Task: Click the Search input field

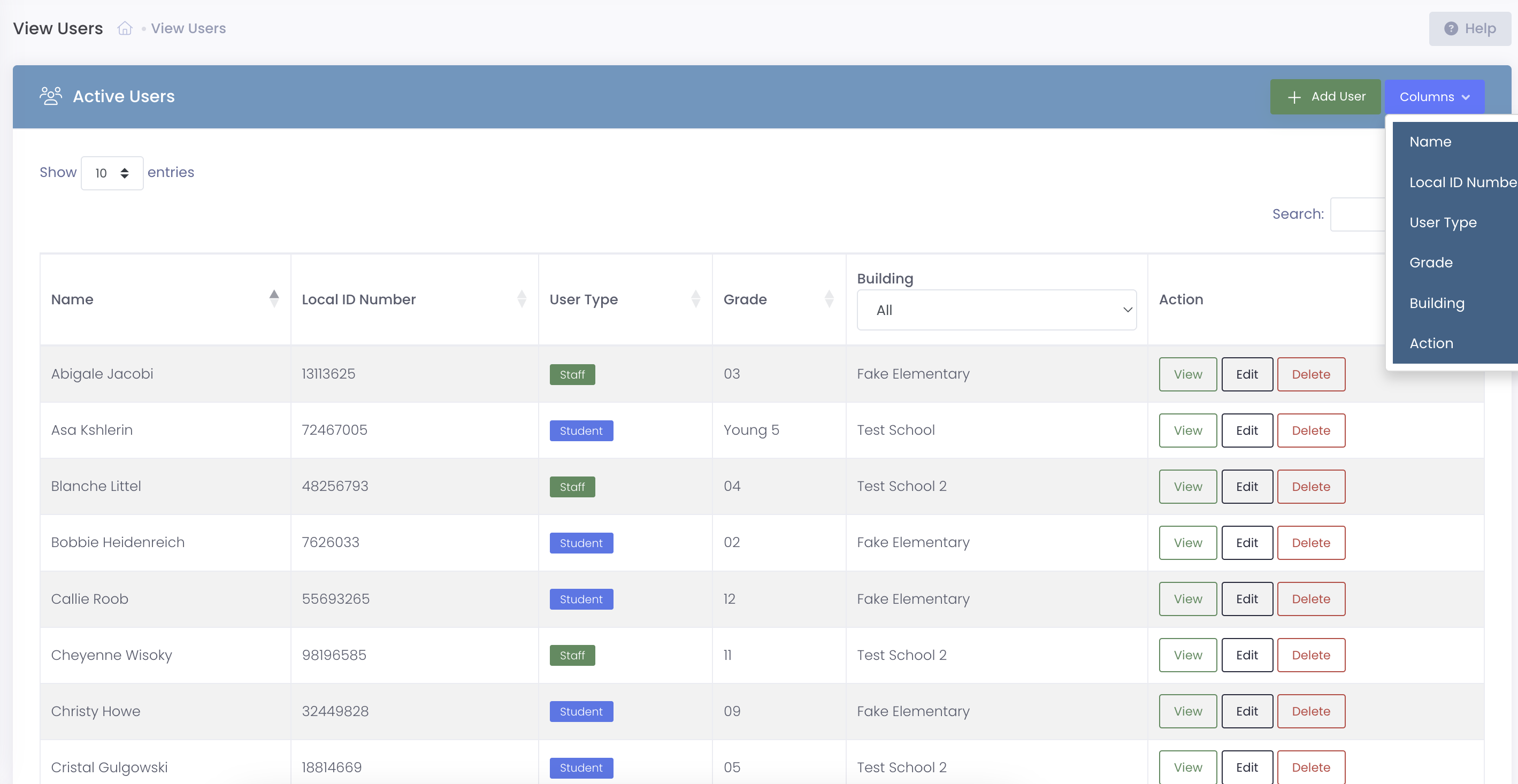Action: coord(1358,214)
